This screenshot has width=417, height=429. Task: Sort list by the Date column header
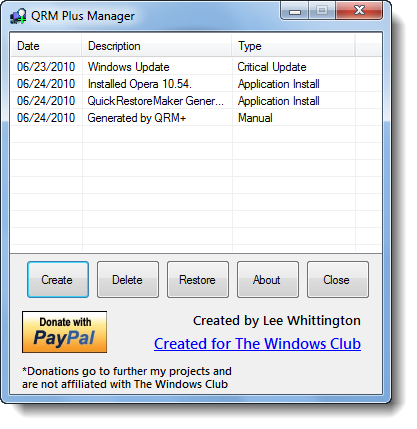(x=46, y=46)
